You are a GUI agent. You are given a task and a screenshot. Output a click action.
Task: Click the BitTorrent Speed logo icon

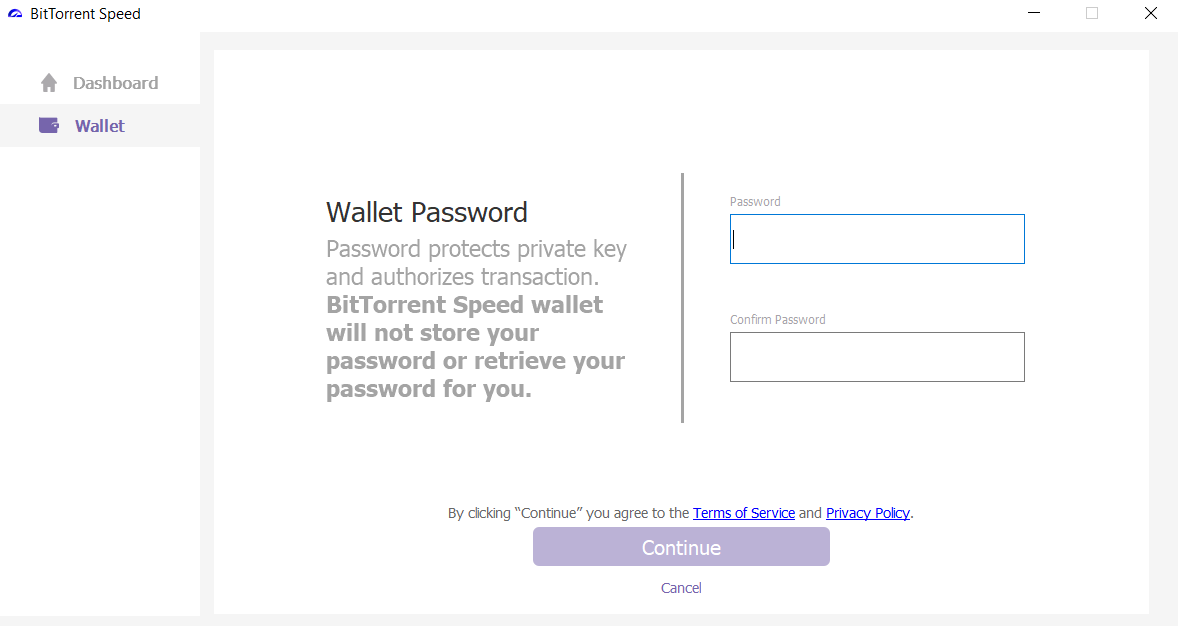pyautogui.click(x=15, y=14)
